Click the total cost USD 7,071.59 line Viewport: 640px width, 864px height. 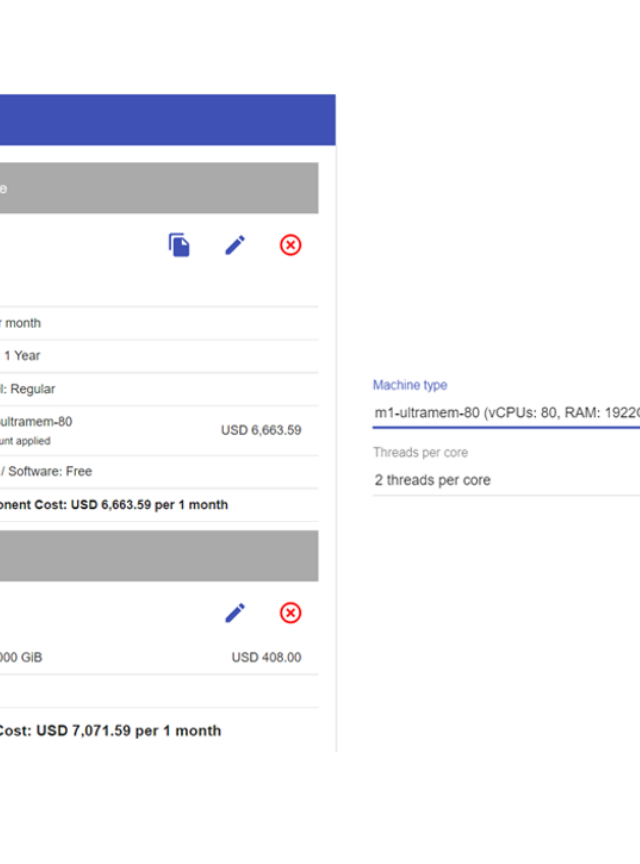pyautogui.click(x=110, y=731)
